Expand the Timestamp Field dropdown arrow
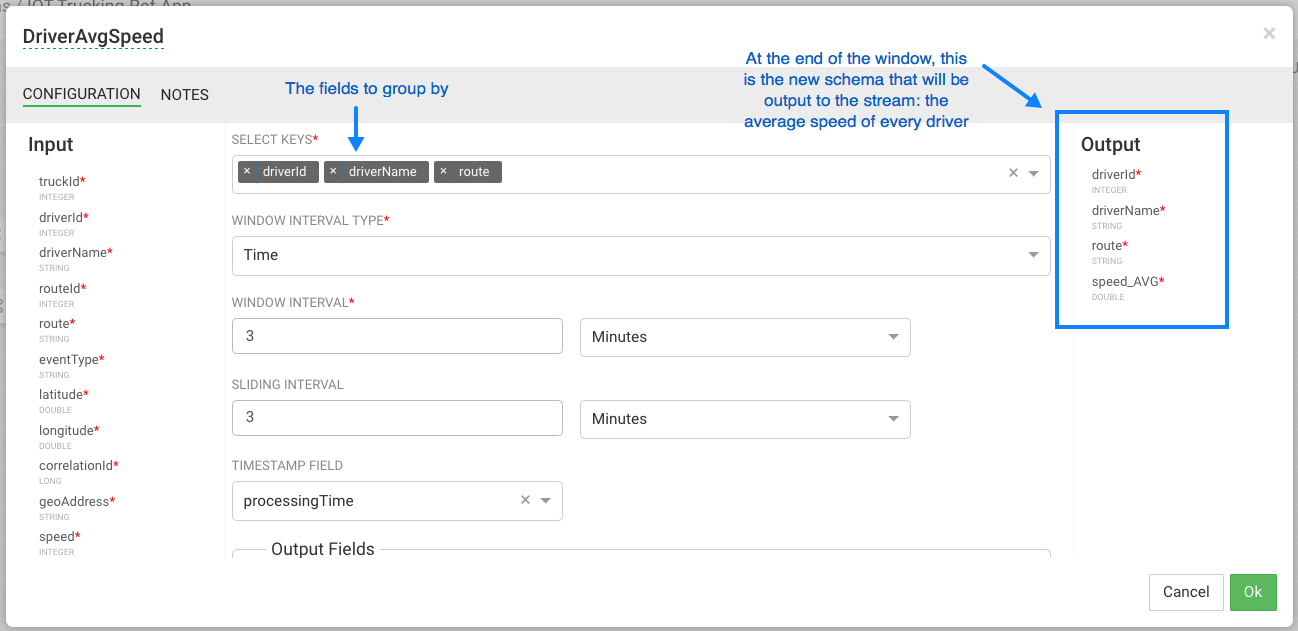The width and height of the screenshot is (1298, 631). [546, 501]
